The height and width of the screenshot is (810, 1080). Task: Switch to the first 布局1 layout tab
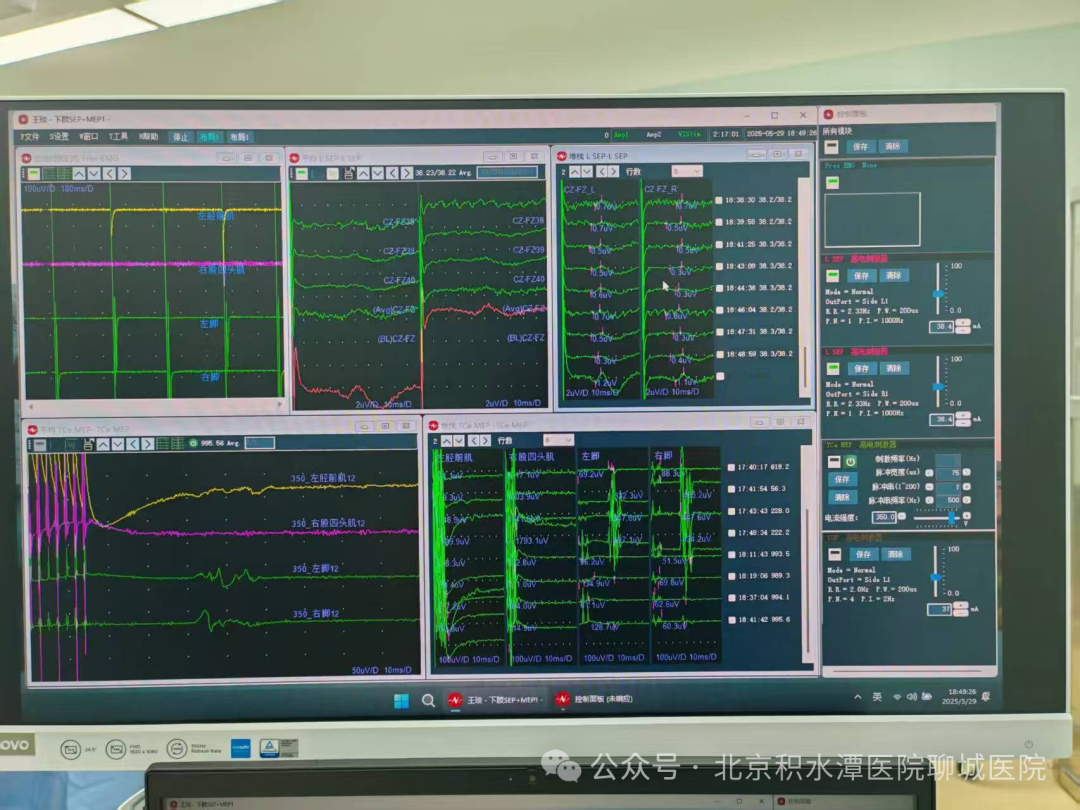pyautogui.click(x=209, y=137)
